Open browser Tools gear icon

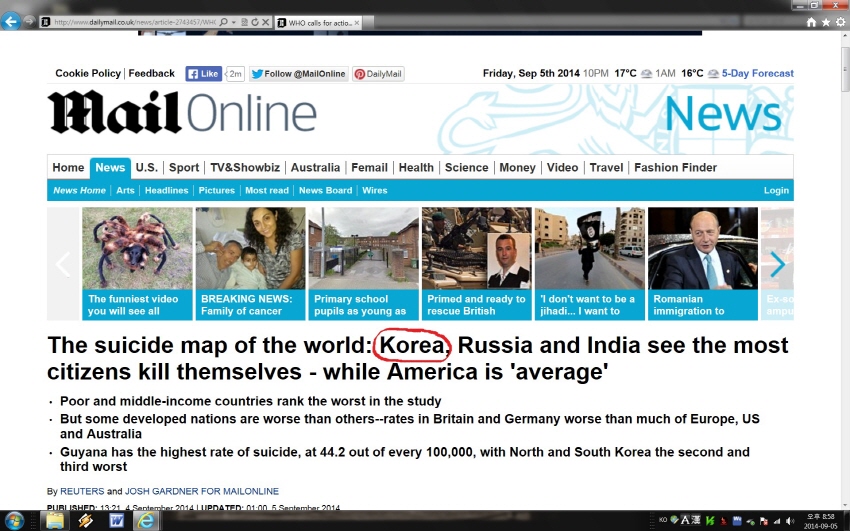(x=840, y=22)
